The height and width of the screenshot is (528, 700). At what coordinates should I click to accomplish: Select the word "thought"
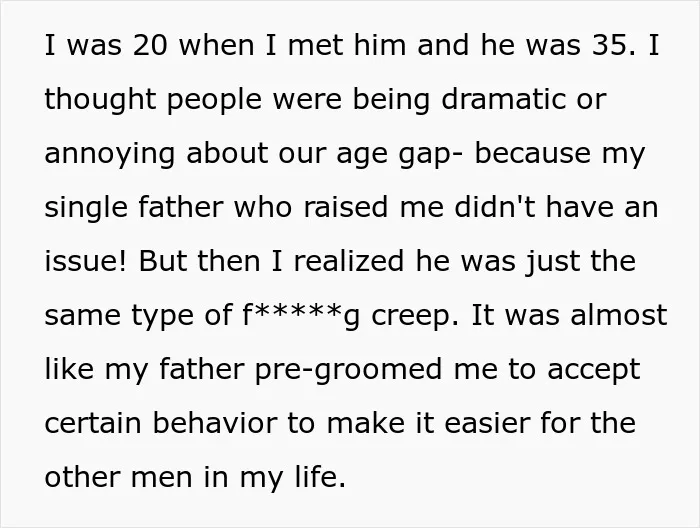tap(100, 100)
